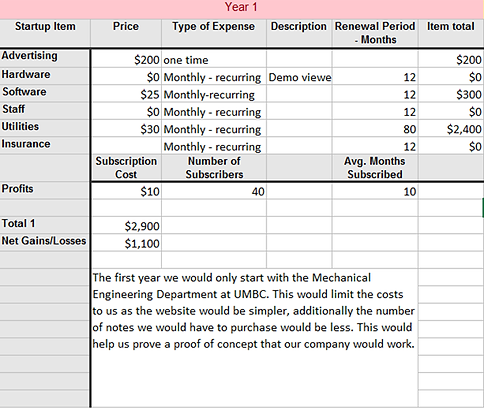Select the 'Year 1' title cell
The width and height of the screenshot is (484, 409).
coord(242,8)
